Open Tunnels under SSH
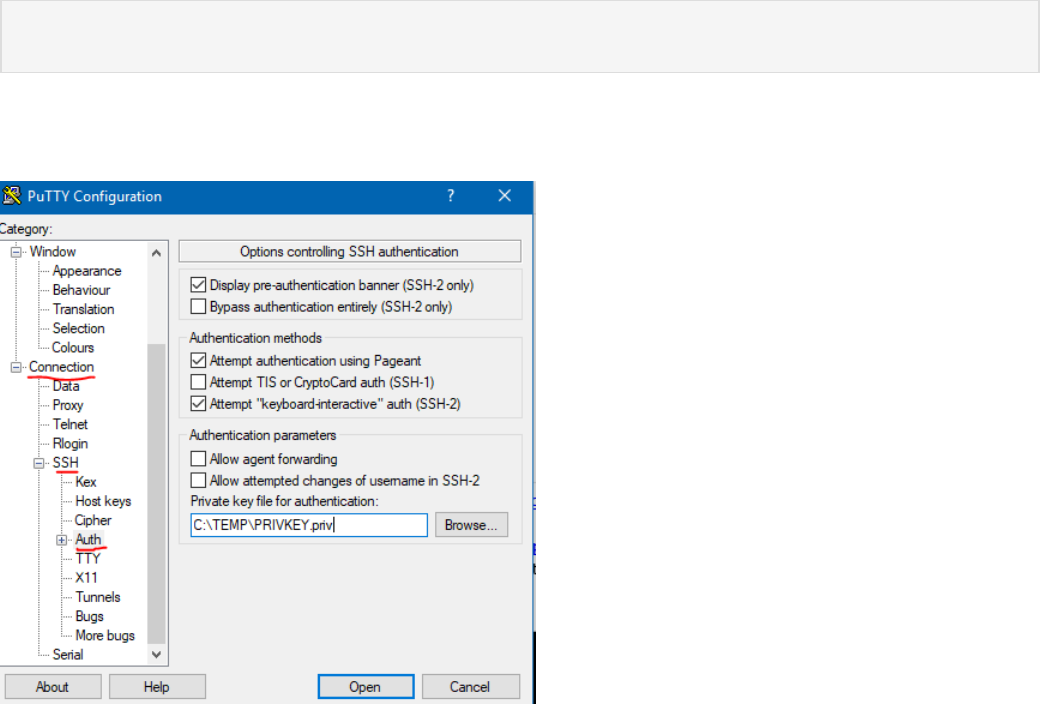Screen dimensions: 1040x704 point(98,598)
